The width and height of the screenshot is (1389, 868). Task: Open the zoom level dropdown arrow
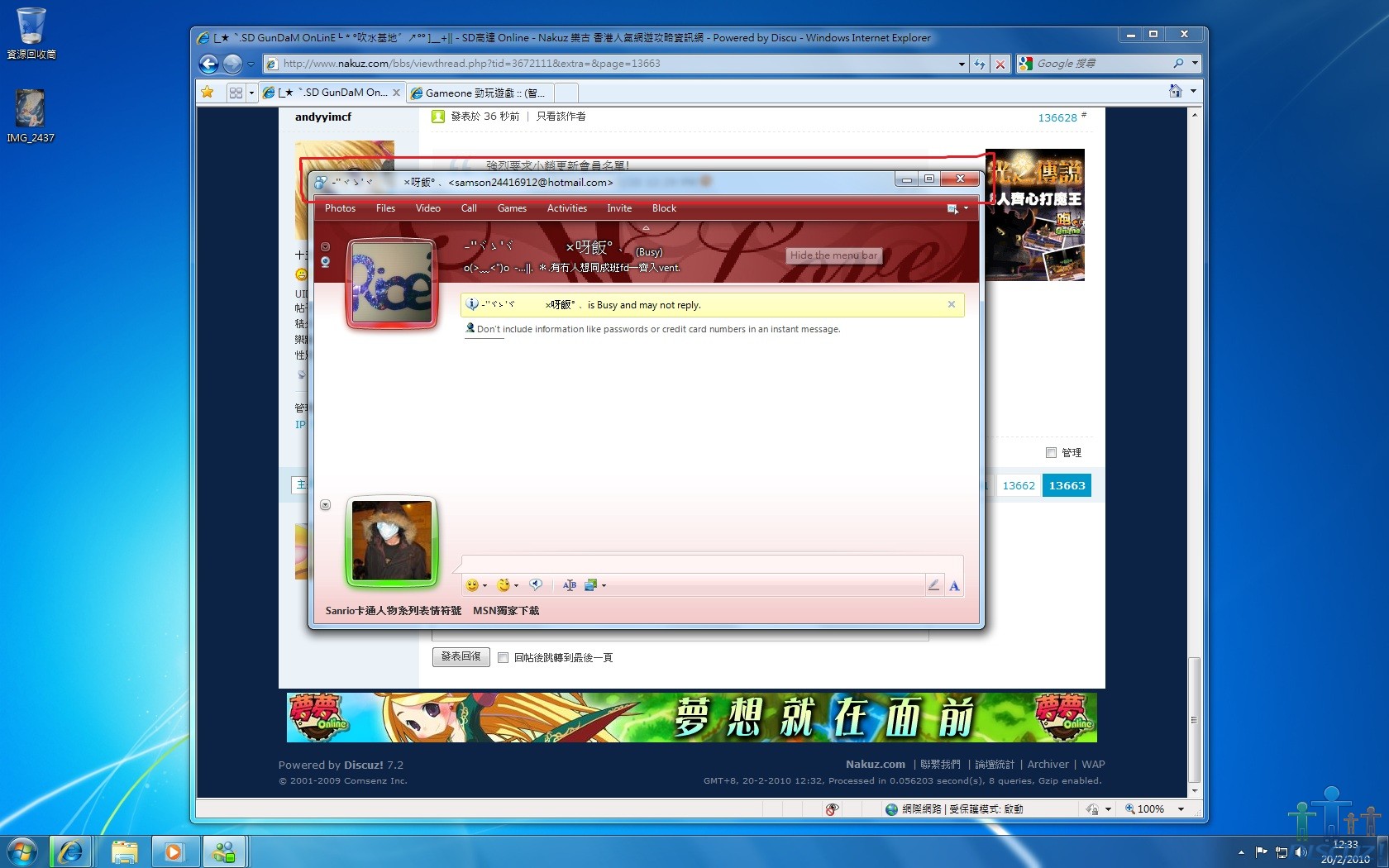1181,809
